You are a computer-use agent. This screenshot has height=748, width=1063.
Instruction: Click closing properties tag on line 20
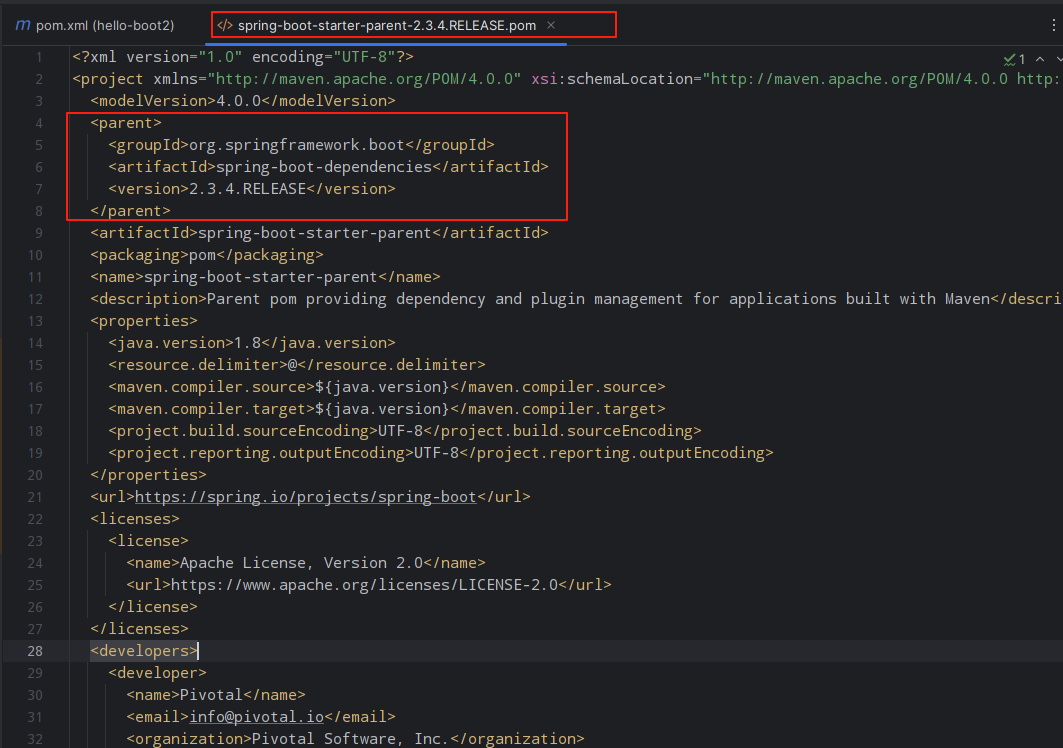148,475
